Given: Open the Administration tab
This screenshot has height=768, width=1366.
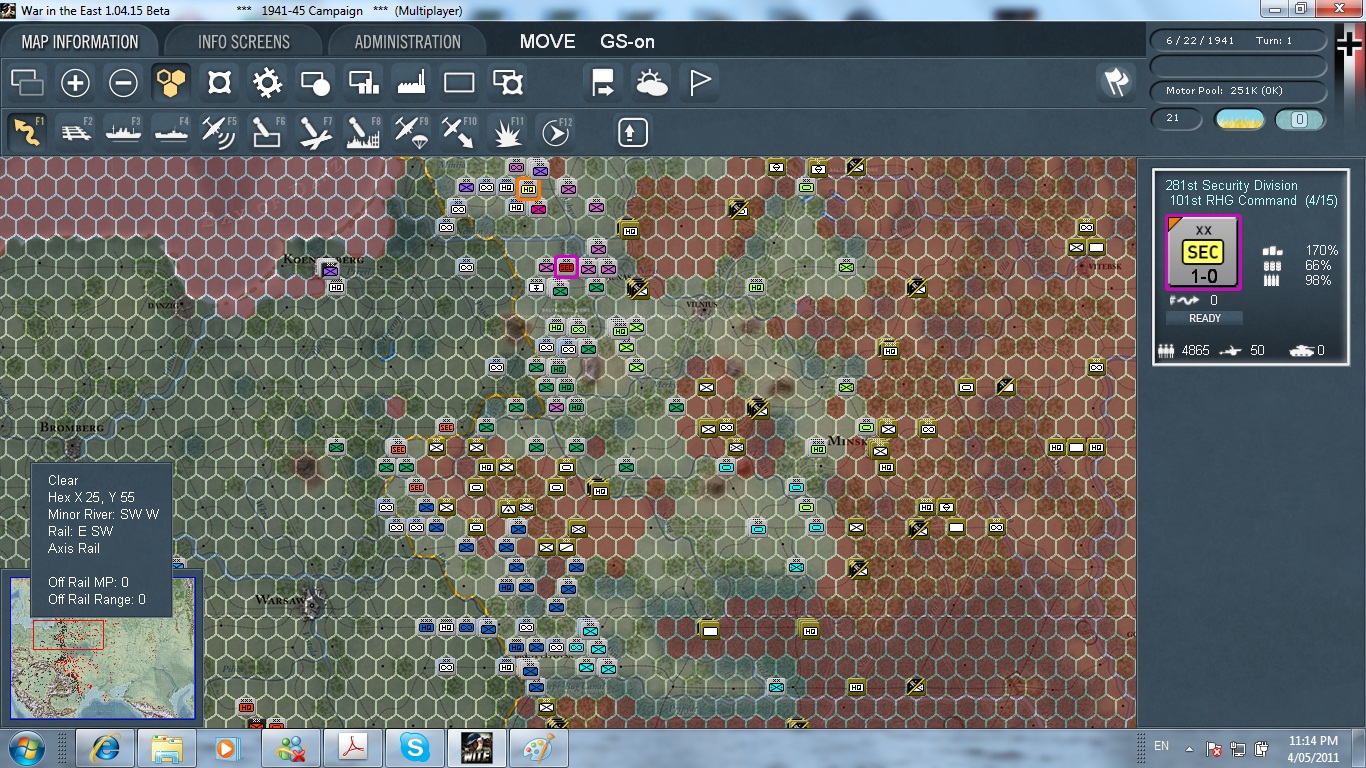Looking at the screenshot, I should pyautogui.click(x=408, y=42).
